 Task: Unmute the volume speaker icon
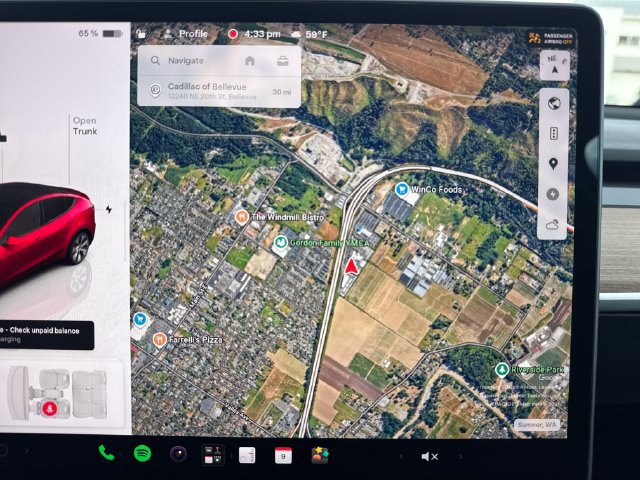429,457
